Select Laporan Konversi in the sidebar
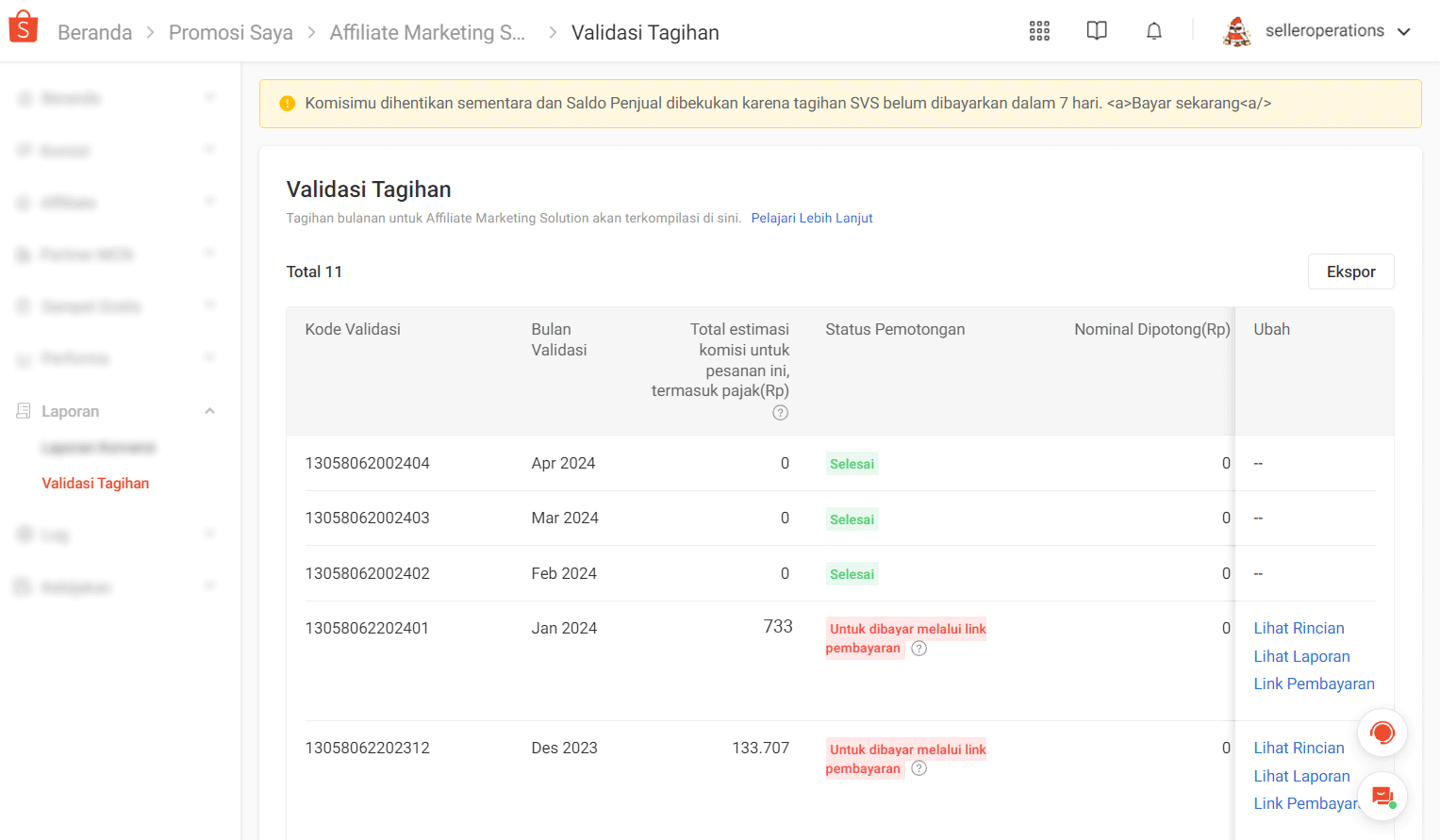Image resolution: width=1440 pixels, height=840 pixels. pos(97,447)
